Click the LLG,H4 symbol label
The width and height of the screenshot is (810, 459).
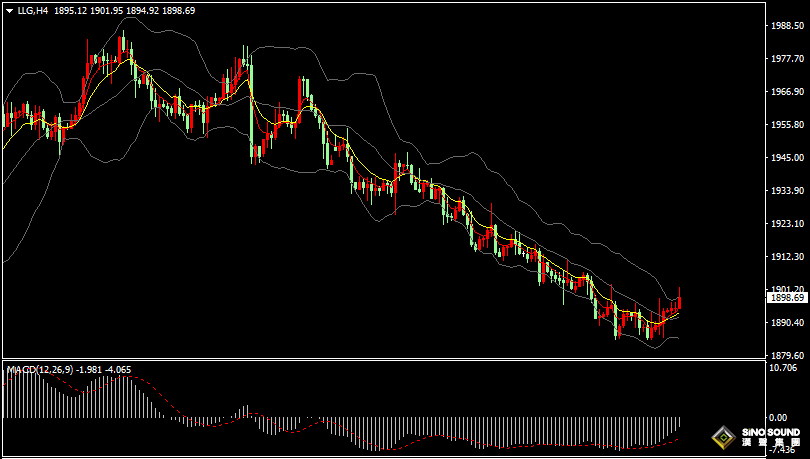tap(33, 10)
